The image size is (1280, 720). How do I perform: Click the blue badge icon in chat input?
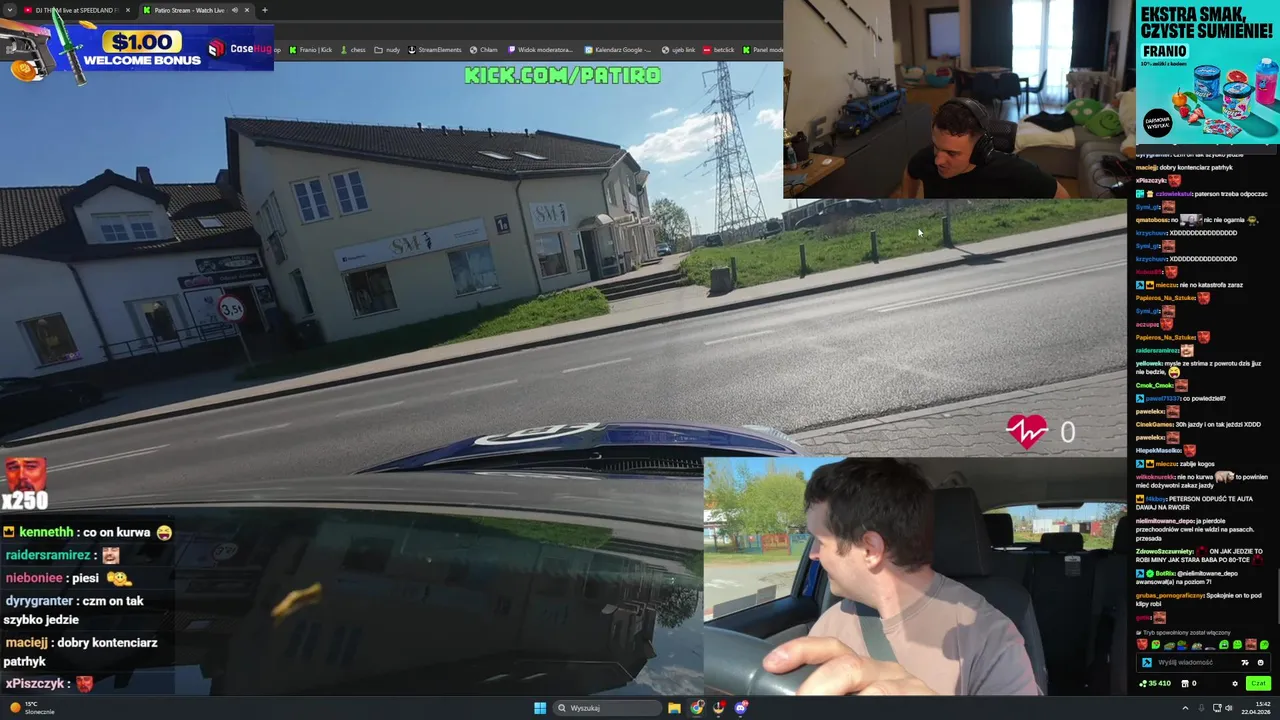(x=1146, y=662)
